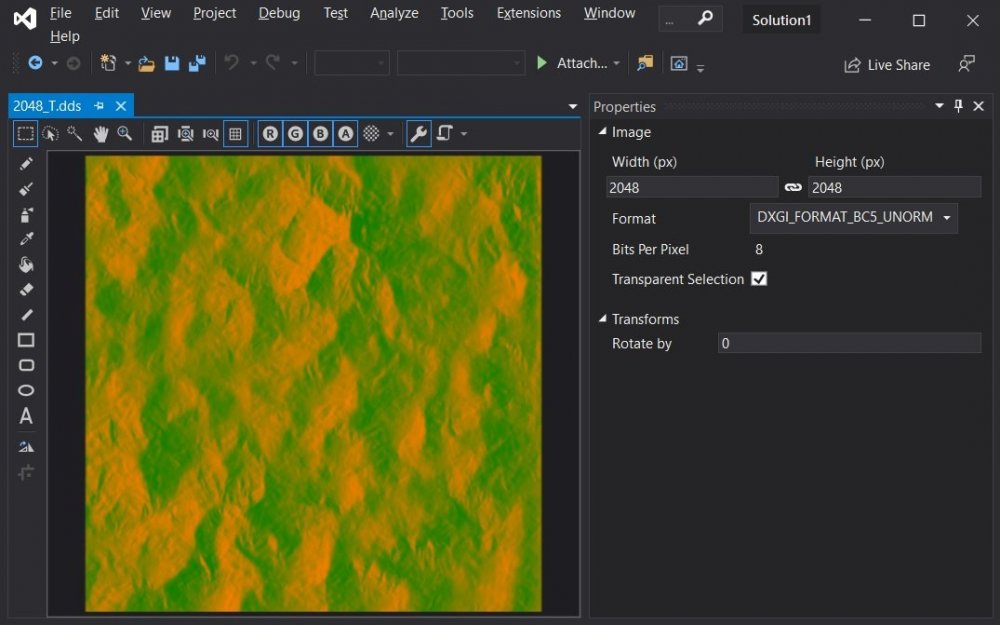
Task: Toggle the Red channel view
Action: pos(270,134)
